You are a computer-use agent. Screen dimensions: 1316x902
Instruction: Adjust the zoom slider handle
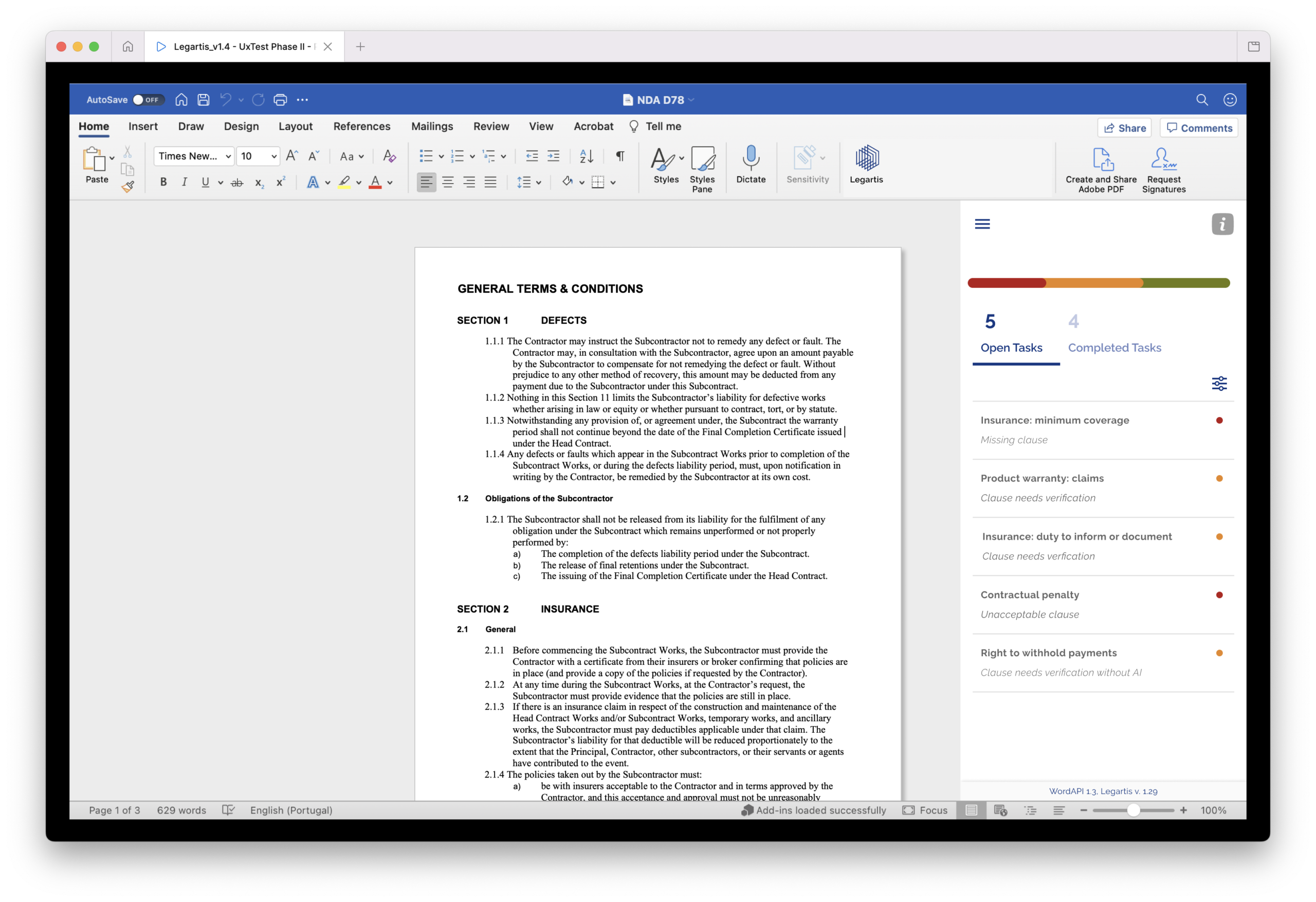[x=1133, y=810]
